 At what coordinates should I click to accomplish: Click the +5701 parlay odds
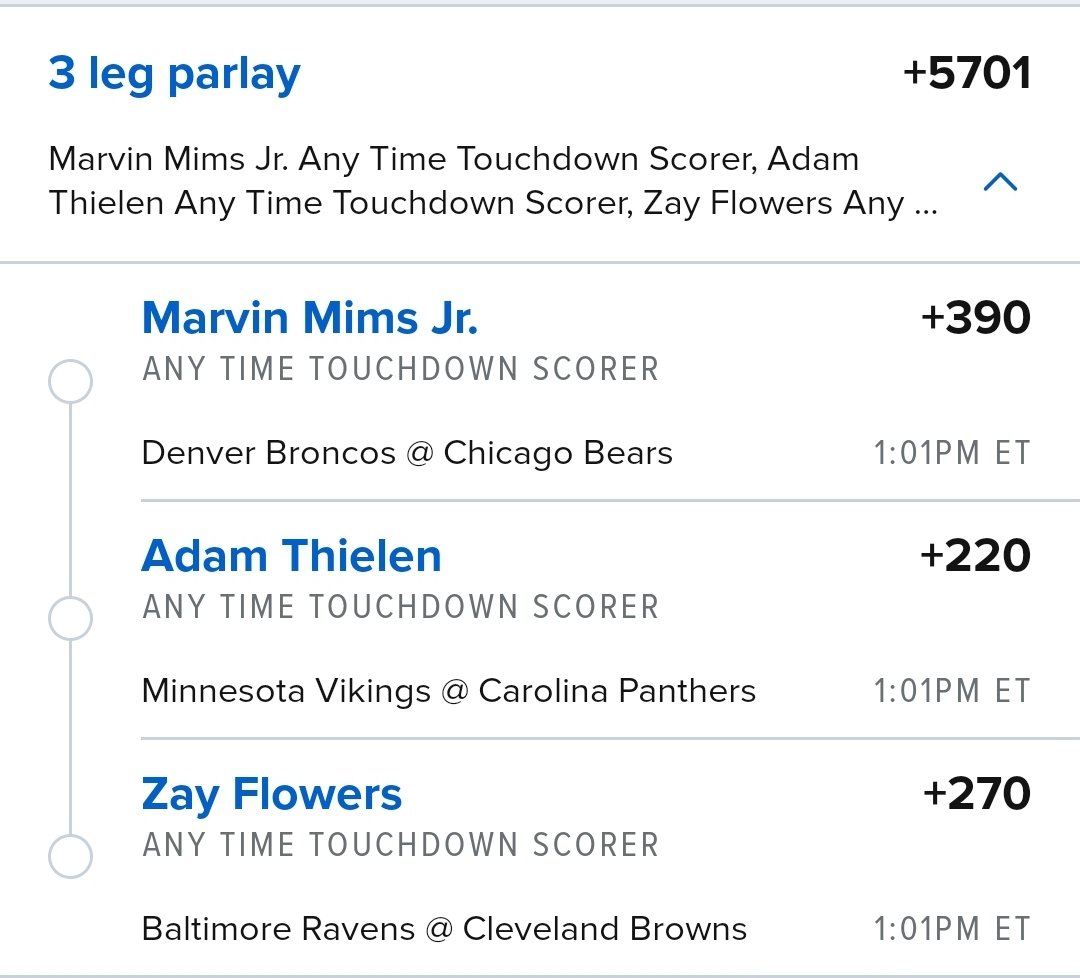coord(967,72)
